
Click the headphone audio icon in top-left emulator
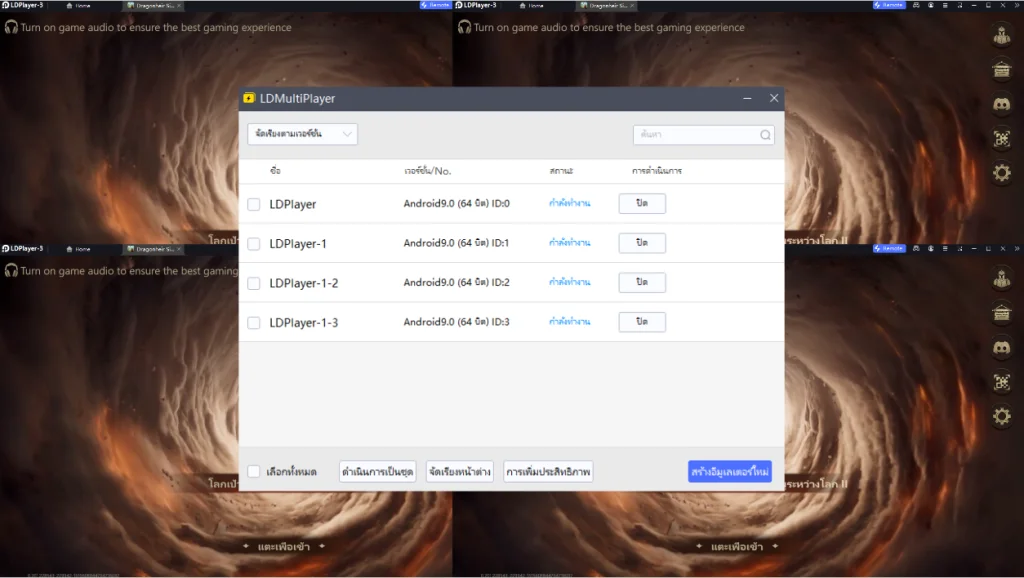(x=11, y=27)
